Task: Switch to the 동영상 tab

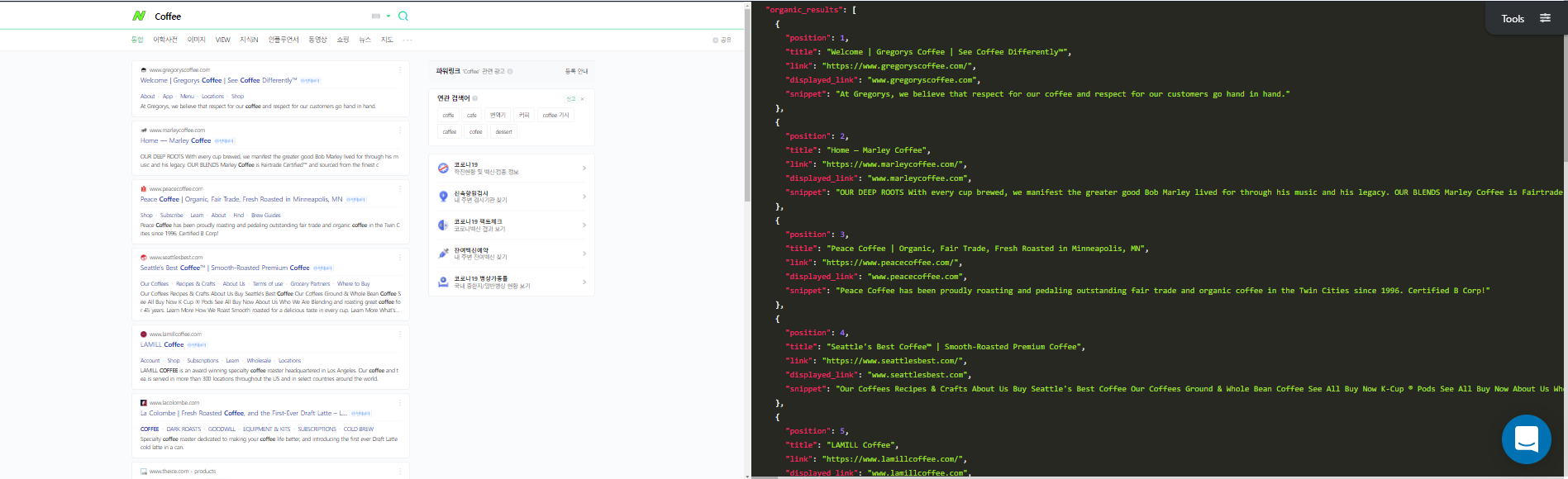Action: [318, 40]
